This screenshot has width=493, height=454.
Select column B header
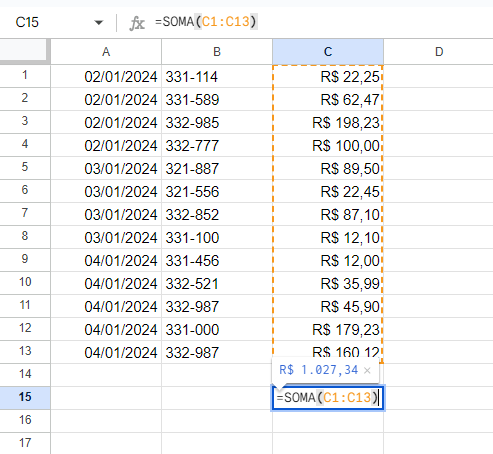217,52
